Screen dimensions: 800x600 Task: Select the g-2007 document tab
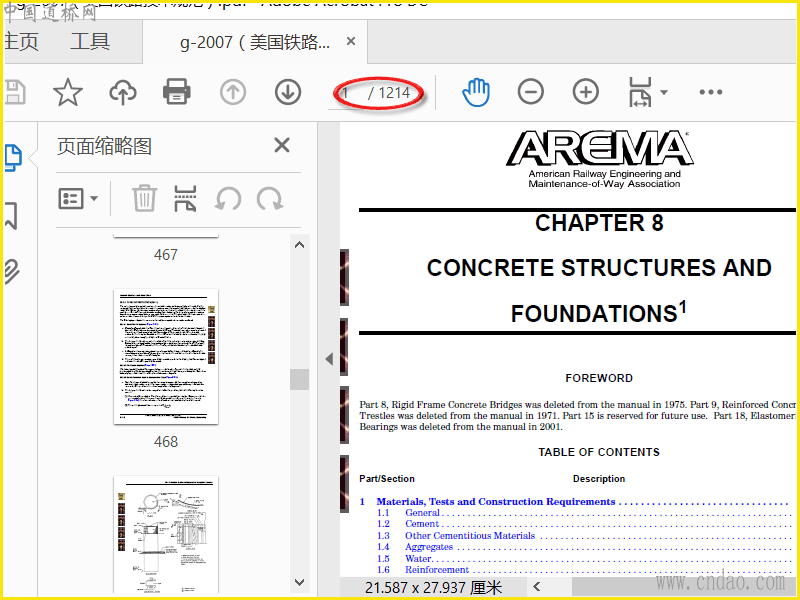click(255, 42)
